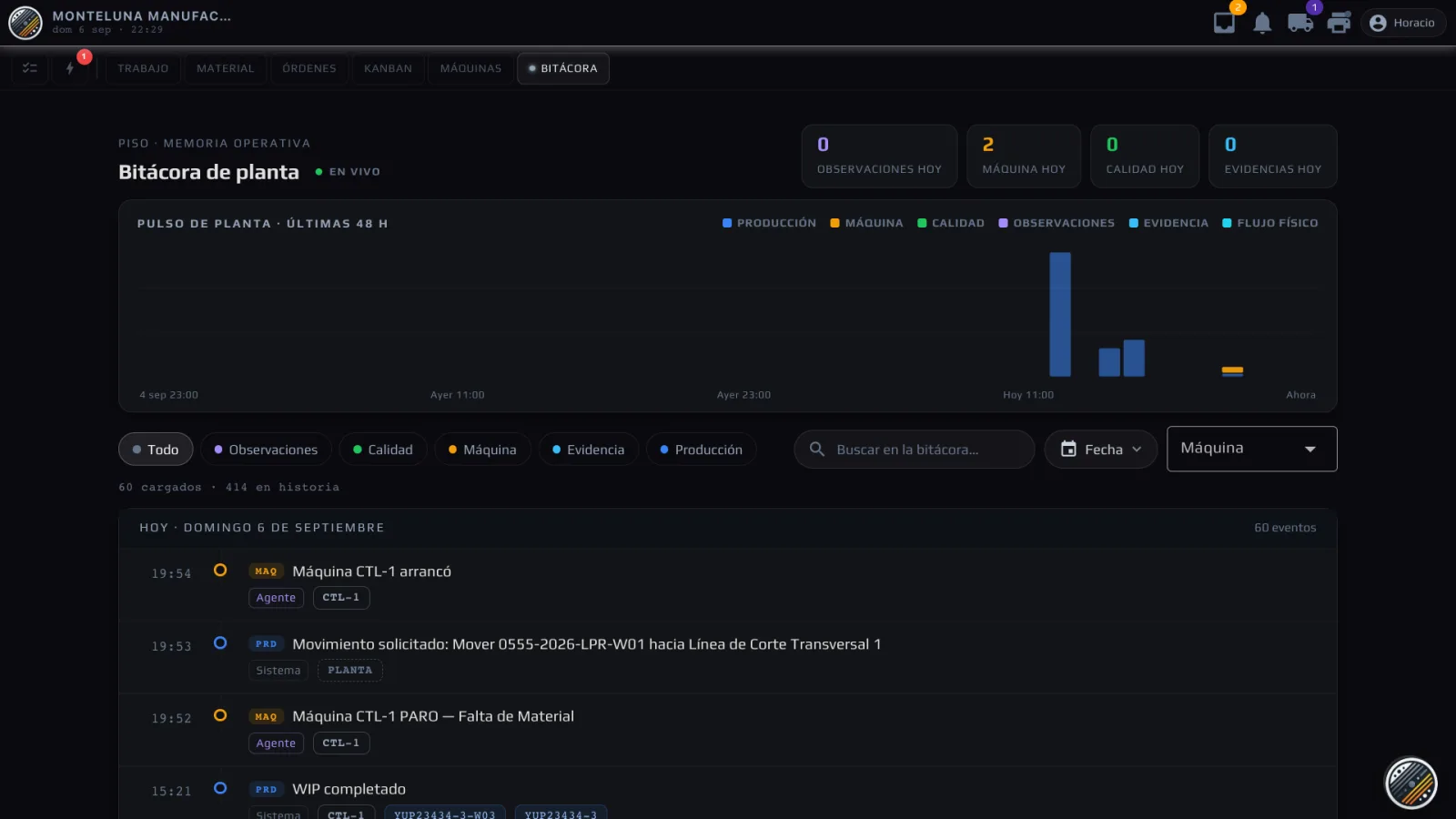Viewport: 1456px width, 819px height.
Task: Click the printer icon in header
Action: pyautogui.click(x=1339, y=23)
